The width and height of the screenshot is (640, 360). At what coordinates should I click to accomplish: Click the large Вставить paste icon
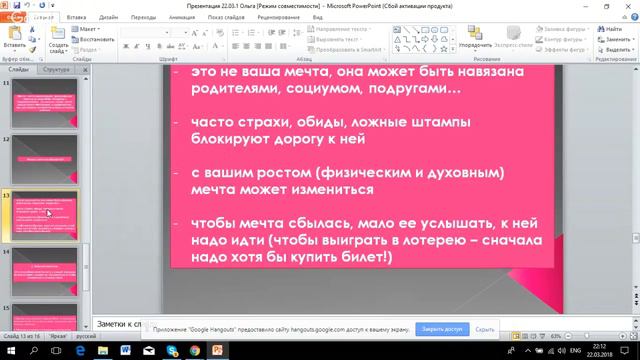point(15,33)
